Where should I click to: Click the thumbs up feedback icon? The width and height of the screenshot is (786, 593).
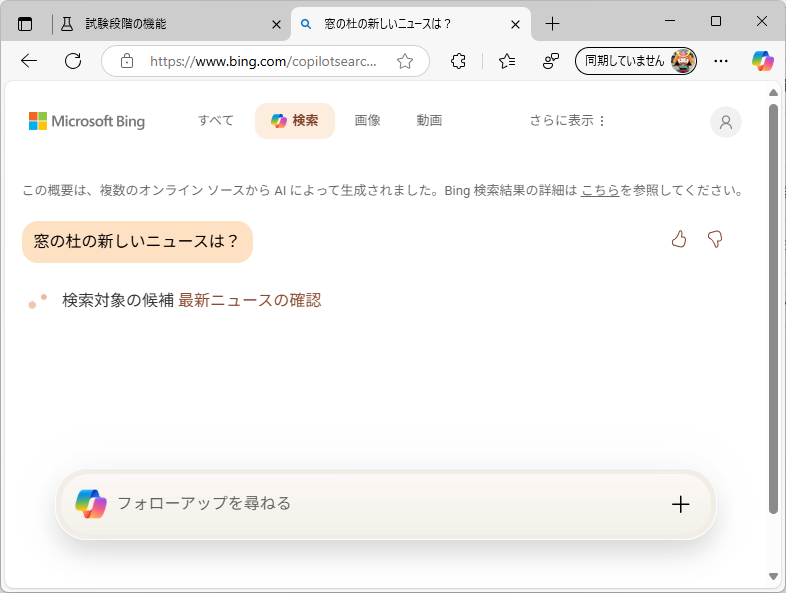click(x=679, y=239)
